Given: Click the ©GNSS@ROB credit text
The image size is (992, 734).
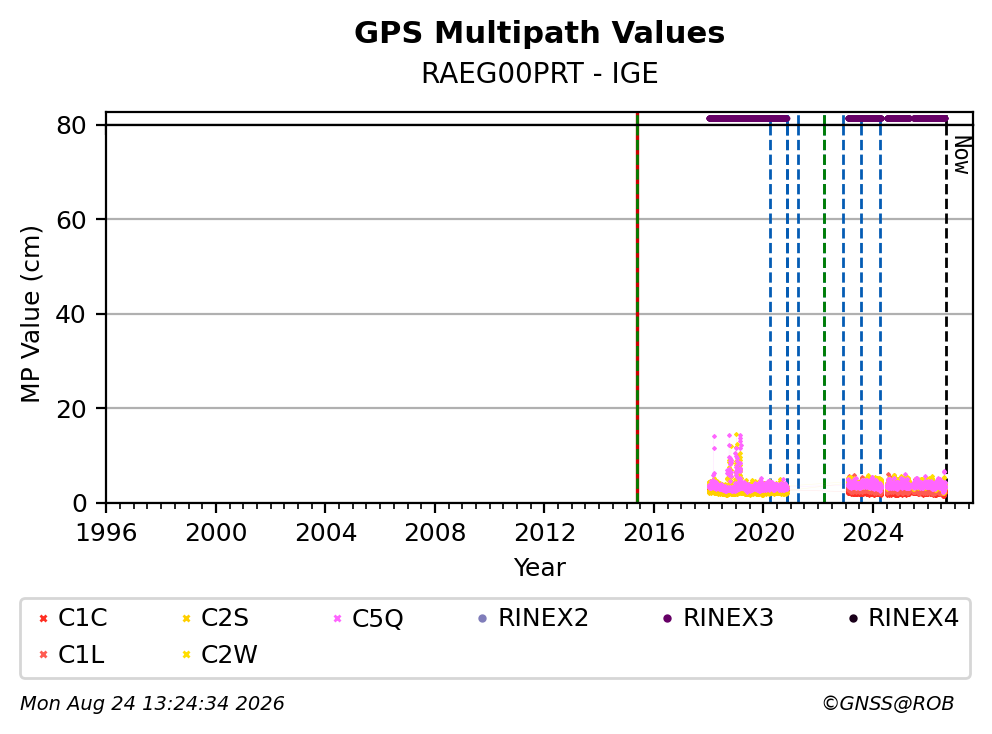Looking at the screenshot, I should (888, 704).
